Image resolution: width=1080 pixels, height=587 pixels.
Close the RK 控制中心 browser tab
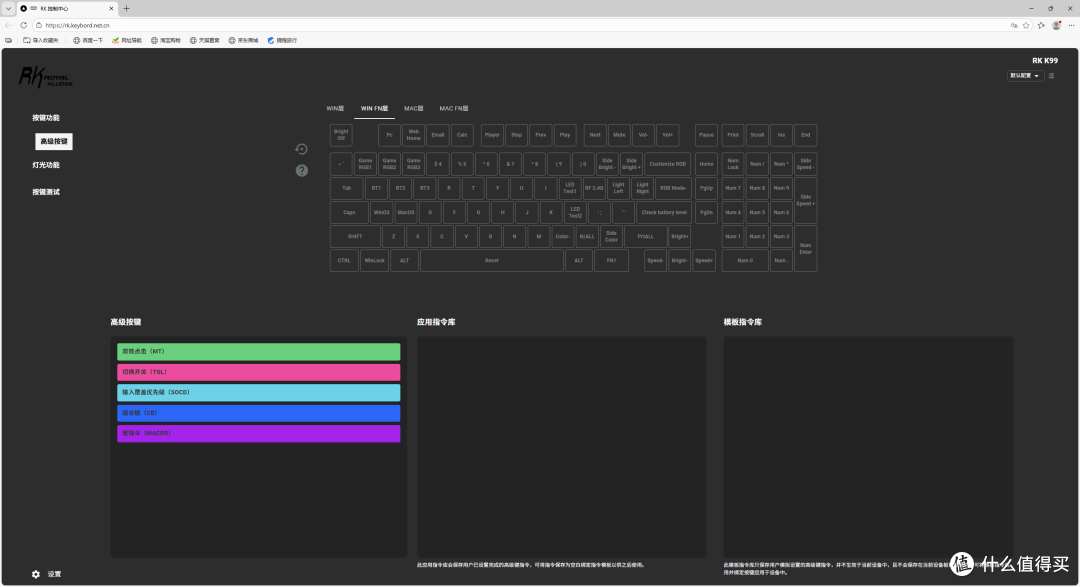[x=112, y=8]
